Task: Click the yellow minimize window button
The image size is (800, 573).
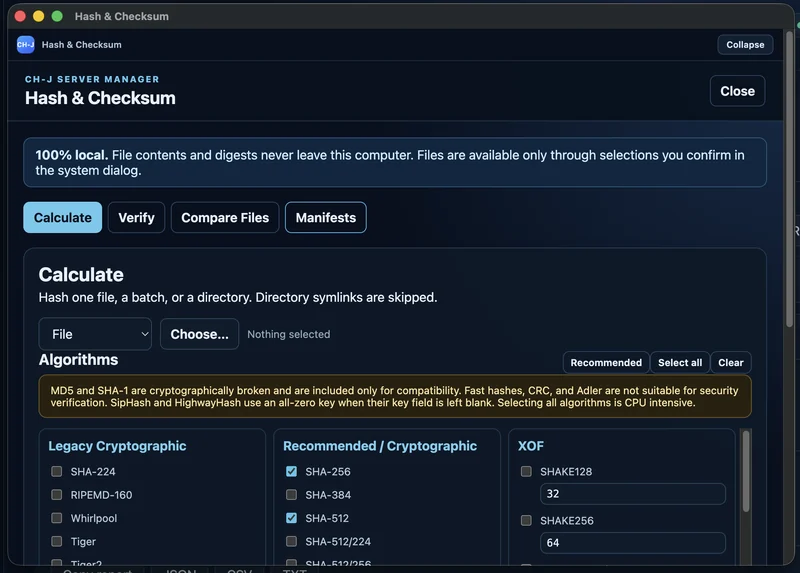Action: [x=38, y=16]
